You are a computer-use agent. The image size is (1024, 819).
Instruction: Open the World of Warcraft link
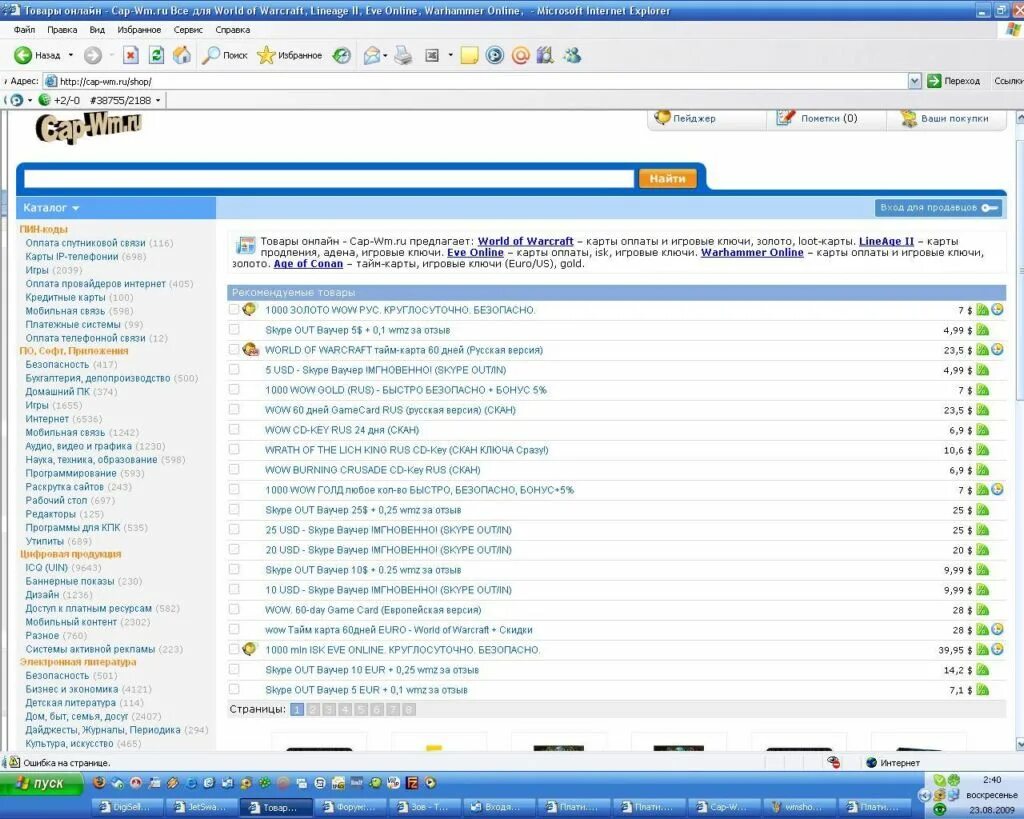tap(526, 241)
